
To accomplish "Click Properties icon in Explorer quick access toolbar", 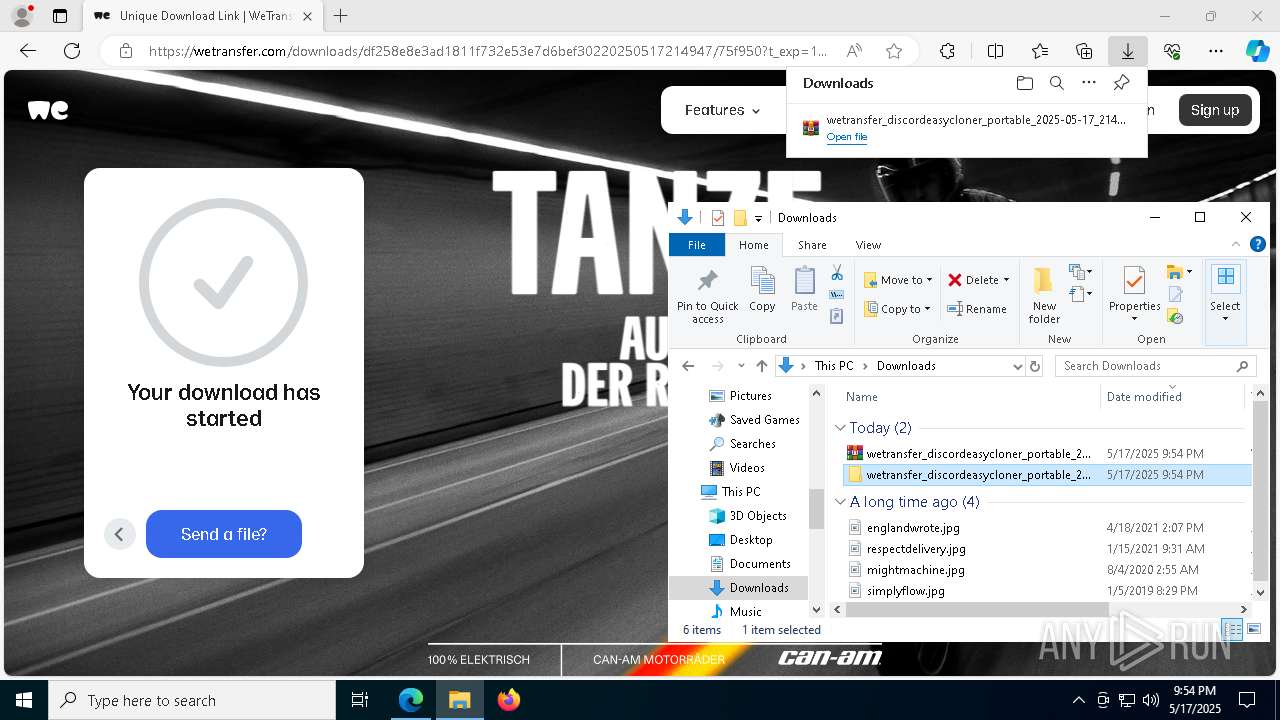I will click(717, 218).
